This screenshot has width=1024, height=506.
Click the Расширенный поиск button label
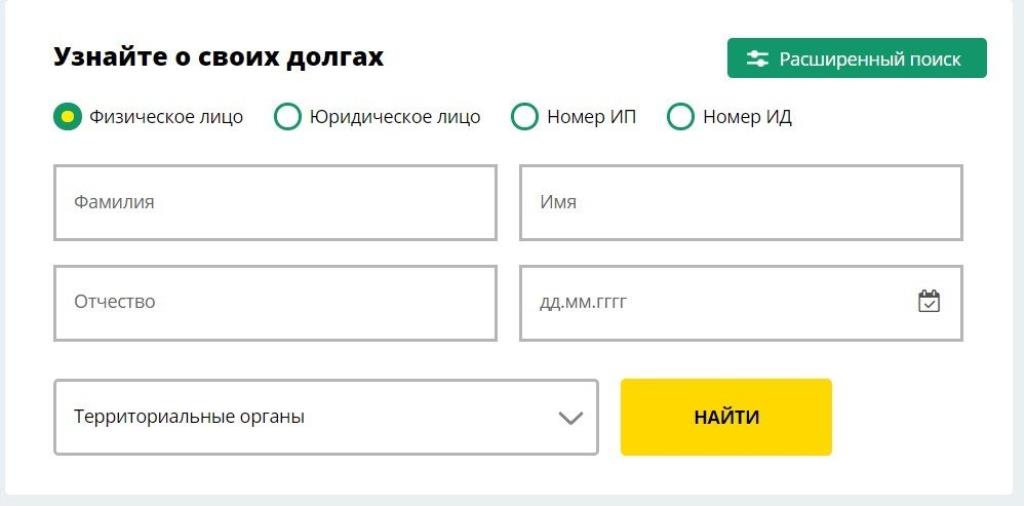870,59
